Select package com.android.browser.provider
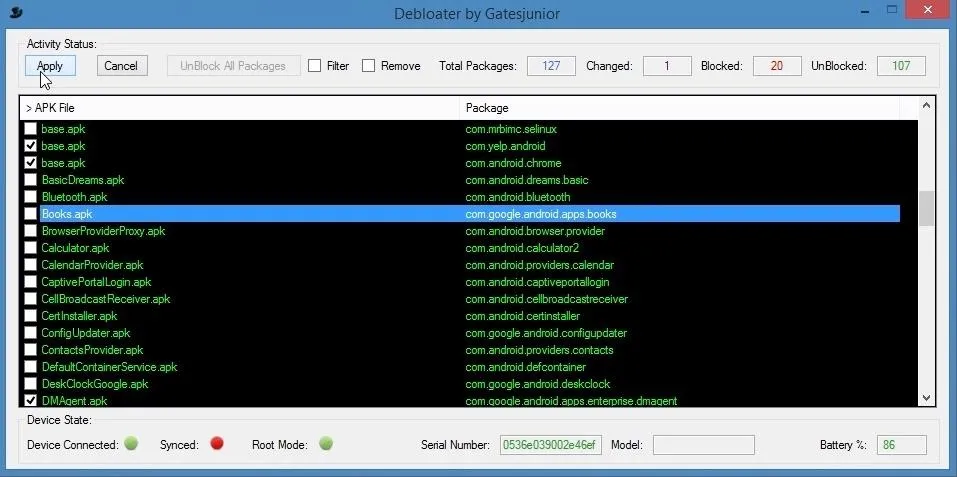 (x=535, y=231)
